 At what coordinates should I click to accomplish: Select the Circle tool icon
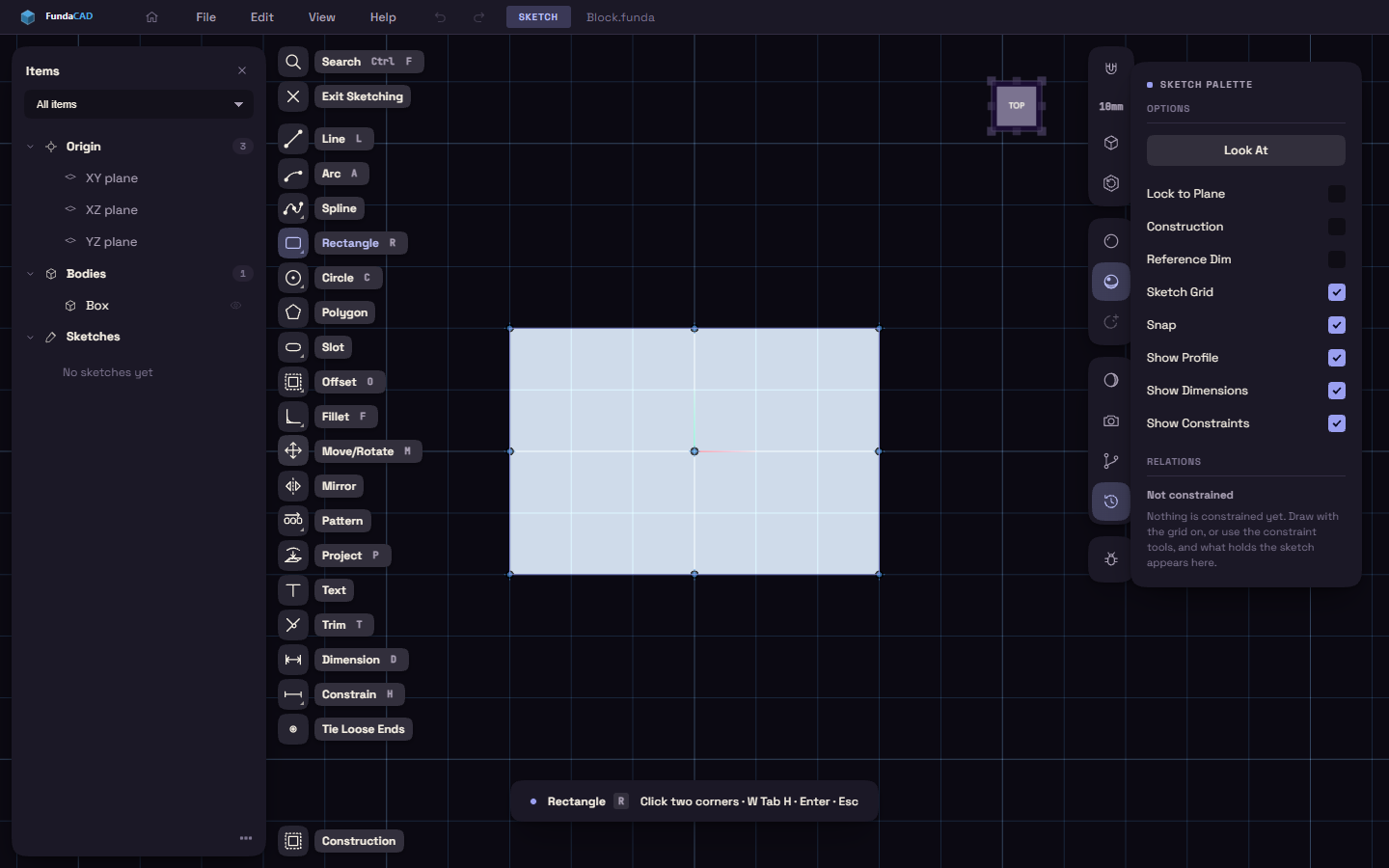(293, 278)
